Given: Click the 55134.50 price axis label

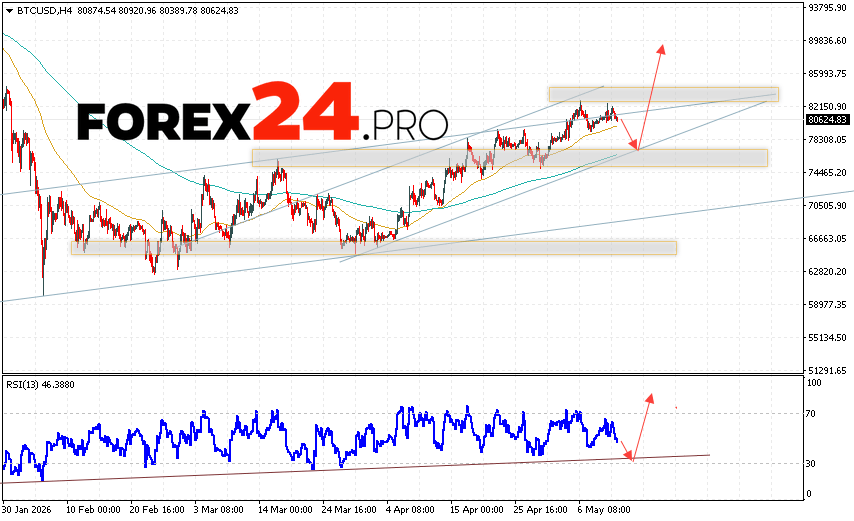Looking at the screenshot, I should pyautogui.click(x=828, y=338).
